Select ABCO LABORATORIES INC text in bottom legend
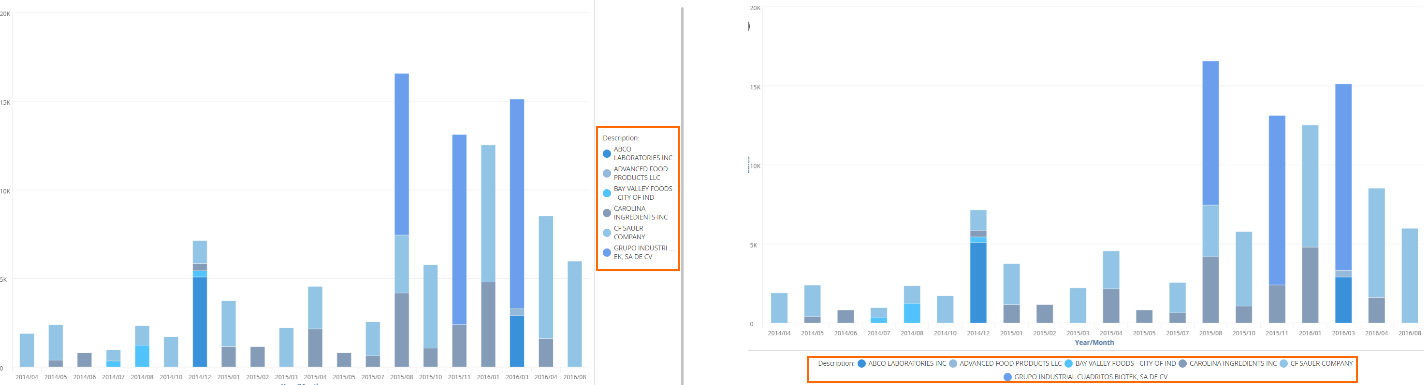This screenshot has width=1428, height=385. click(x=908, y=364)
